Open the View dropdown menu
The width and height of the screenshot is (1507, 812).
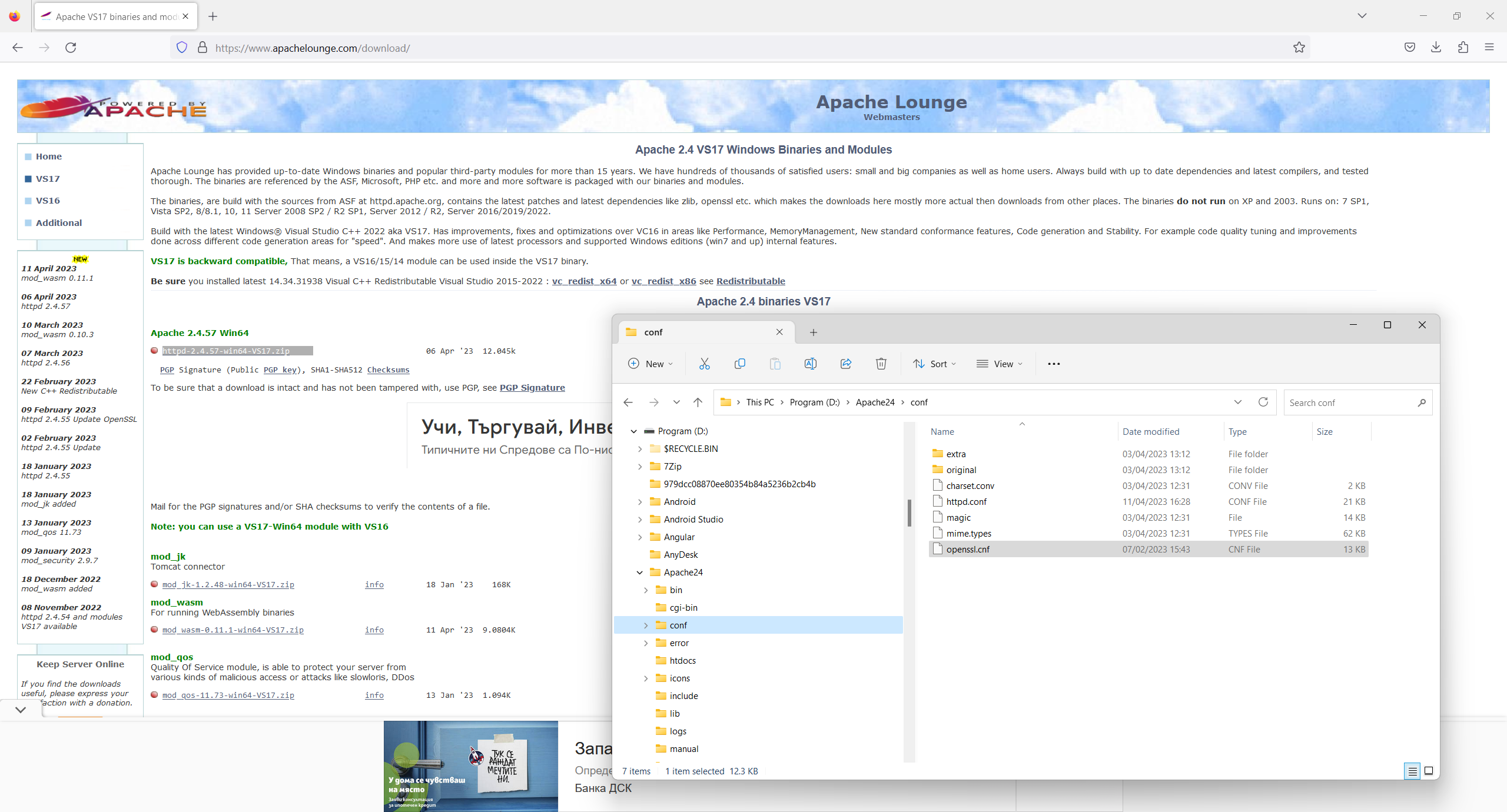click(x=999, y=364)
